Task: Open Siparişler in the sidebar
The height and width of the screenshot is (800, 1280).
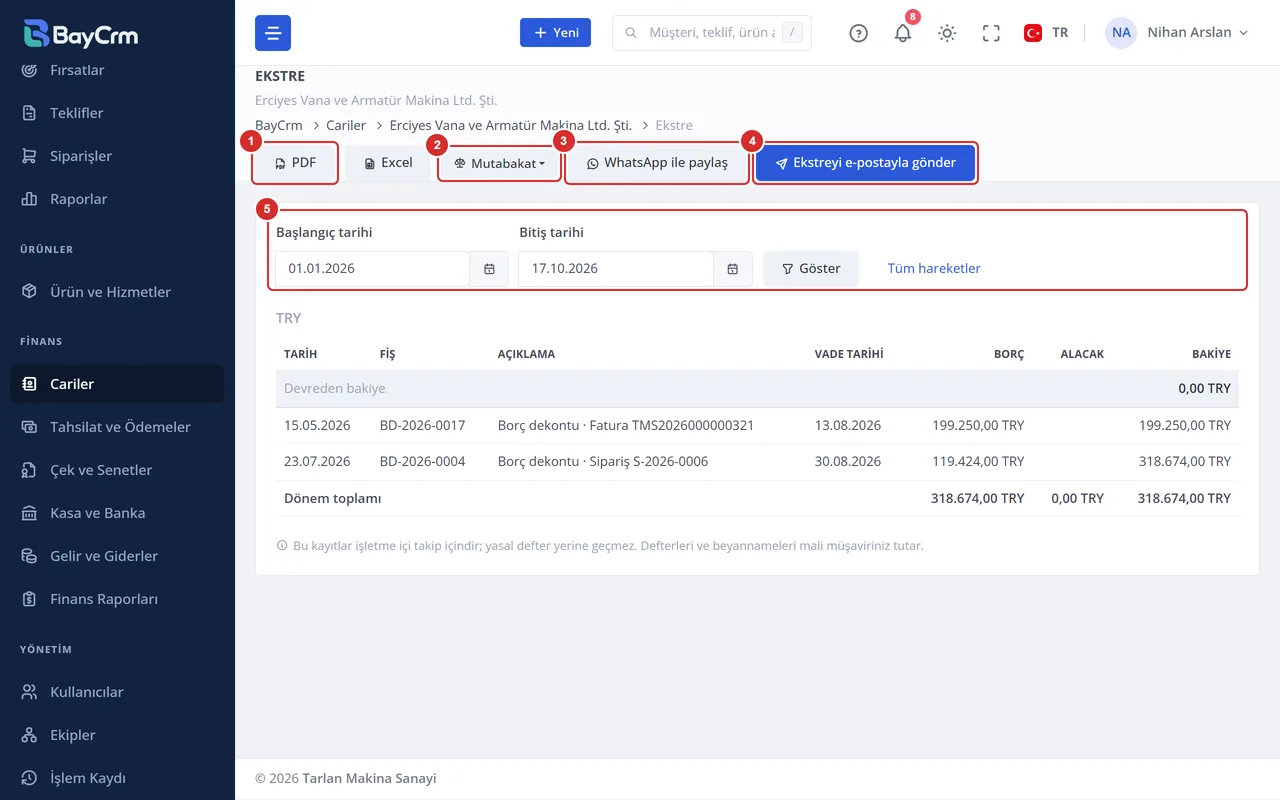Action: [81, 156]
